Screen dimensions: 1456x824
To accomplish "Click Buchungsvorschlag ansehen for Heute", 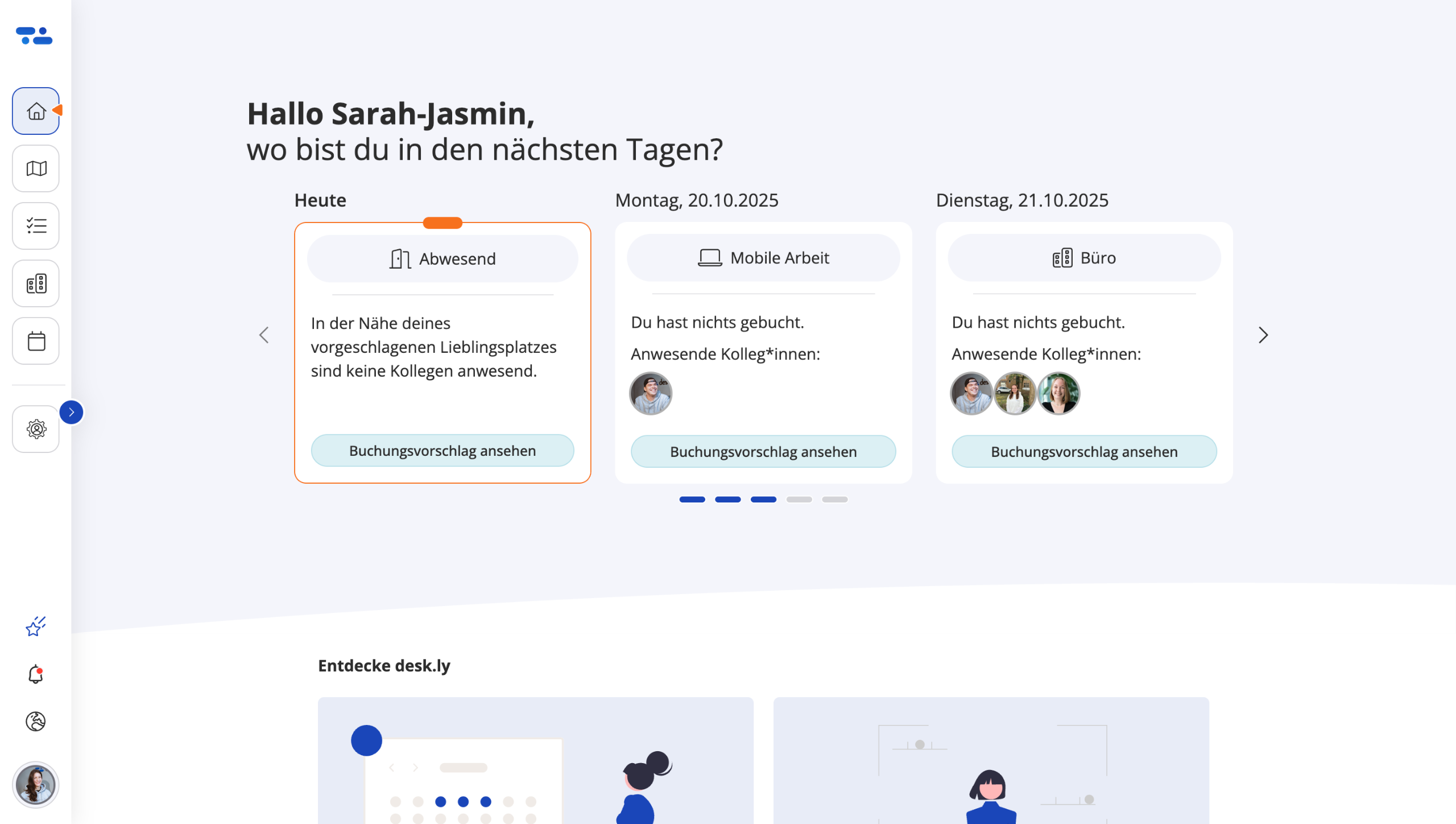I will [442, 451].
